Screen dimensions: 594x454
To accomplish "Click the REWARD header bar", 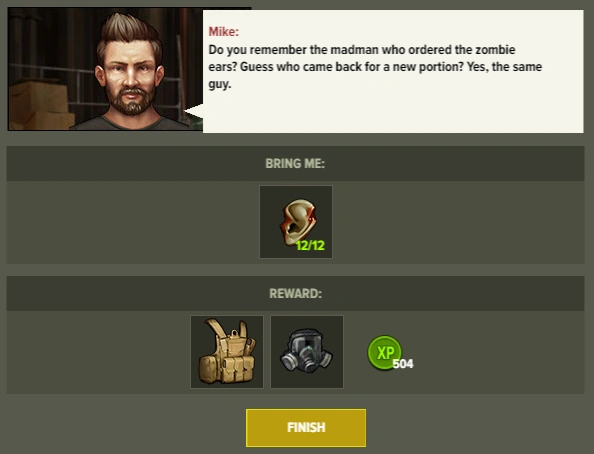I will pos(295,293).
